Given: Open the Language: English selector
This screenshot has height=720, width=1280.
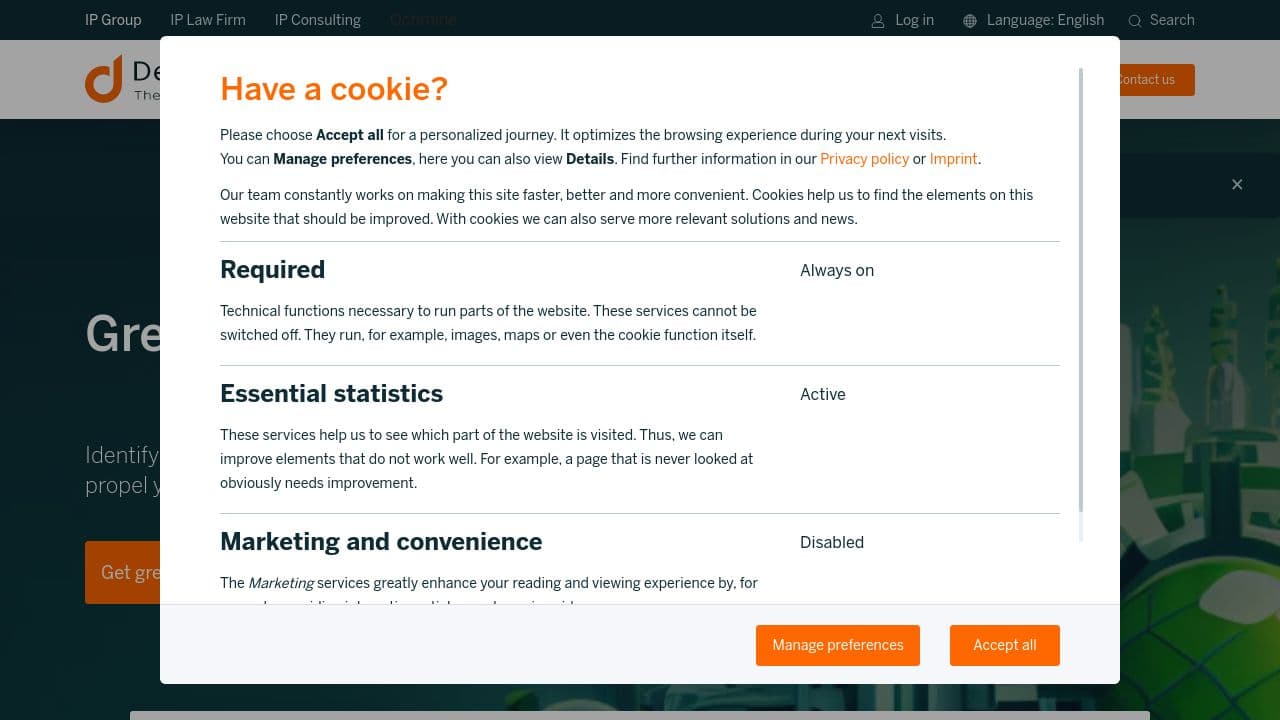Looking at the screenshot, I should click(x=1045, y=20).
